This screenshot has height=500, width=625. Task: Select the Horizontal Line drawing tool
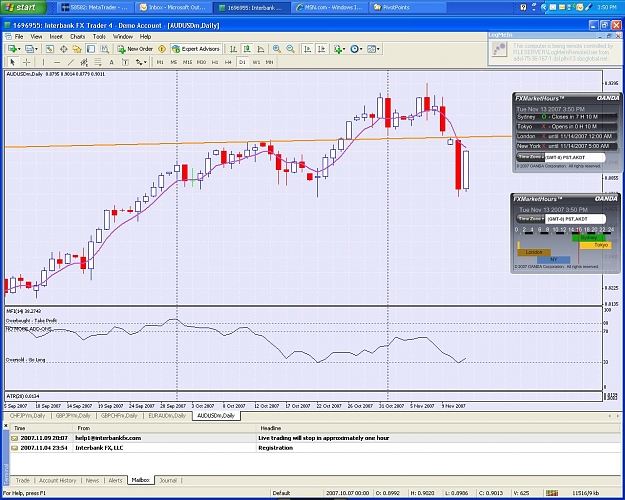57,62
